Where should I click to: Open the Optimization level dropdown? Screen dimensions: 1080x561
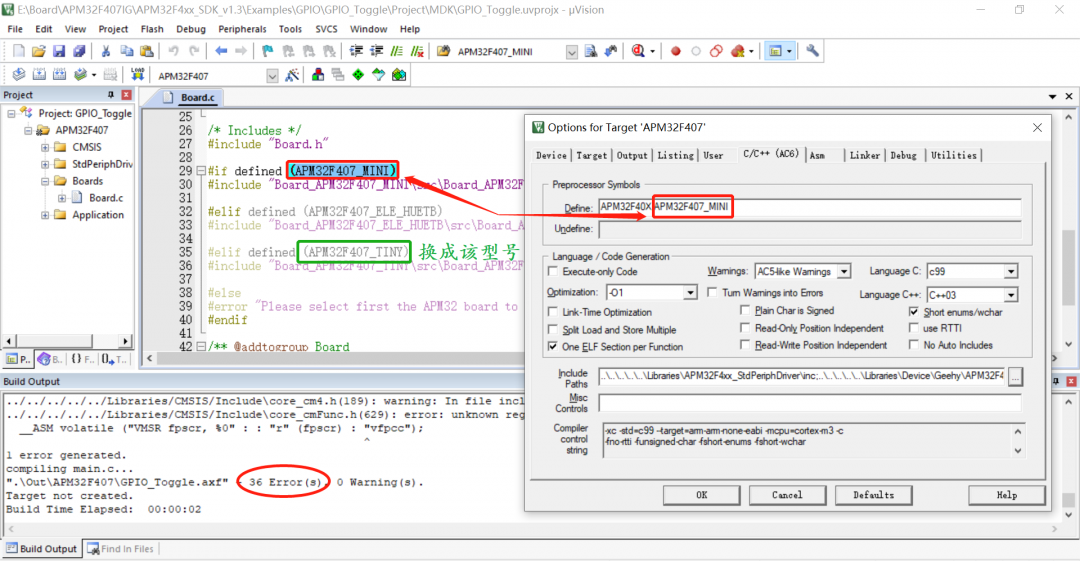tap(690, 292)
